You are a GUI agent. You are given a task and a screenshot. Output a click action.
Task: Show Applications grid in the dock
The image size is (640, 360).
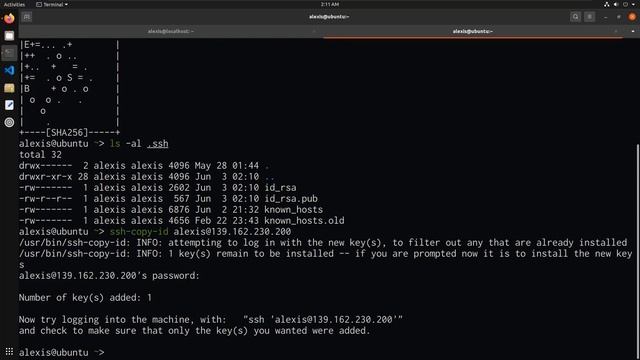(9, 351)
